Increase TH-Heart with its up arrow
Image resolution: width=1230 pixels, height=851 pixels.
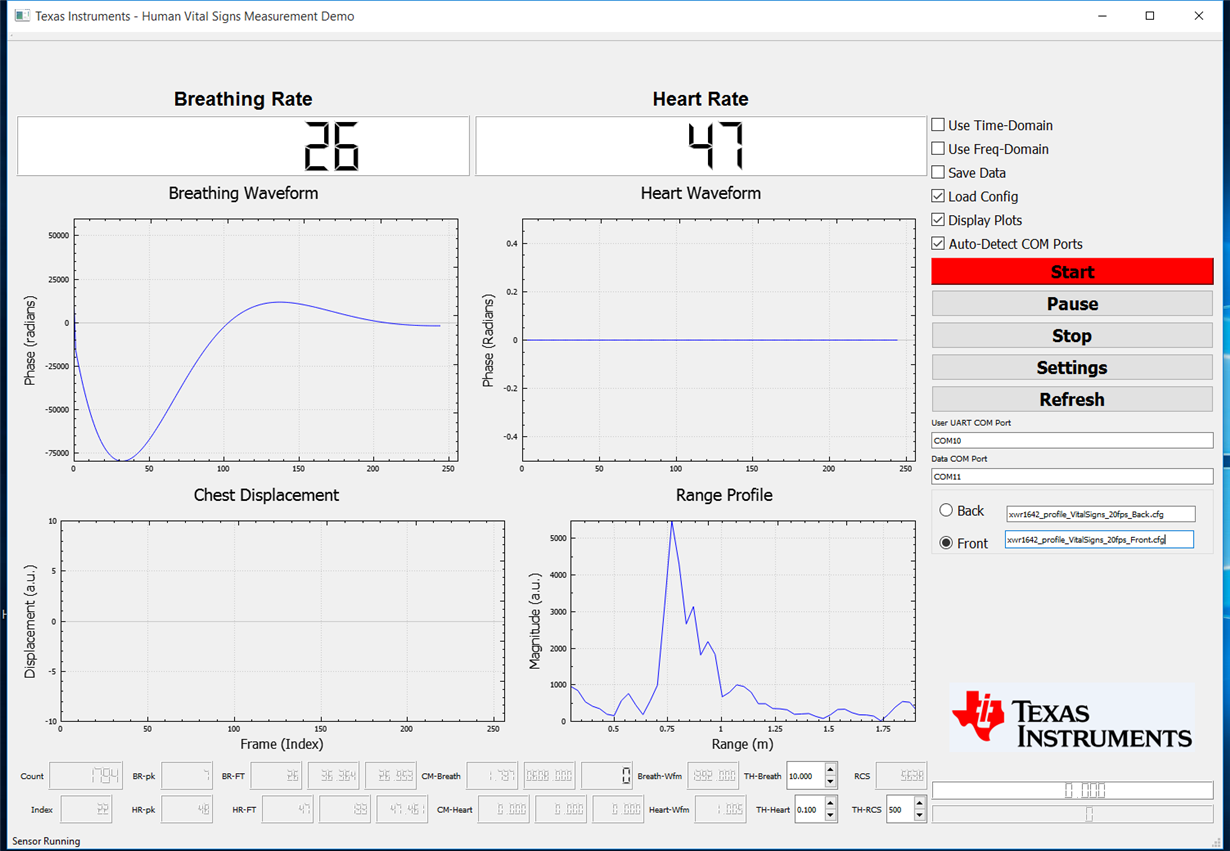pos(830,803)
